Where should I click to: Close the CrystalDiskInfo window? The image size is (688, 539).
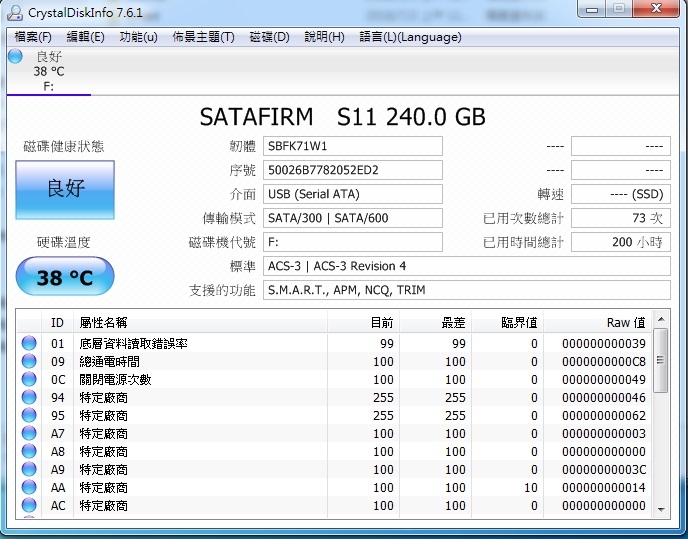656,9
